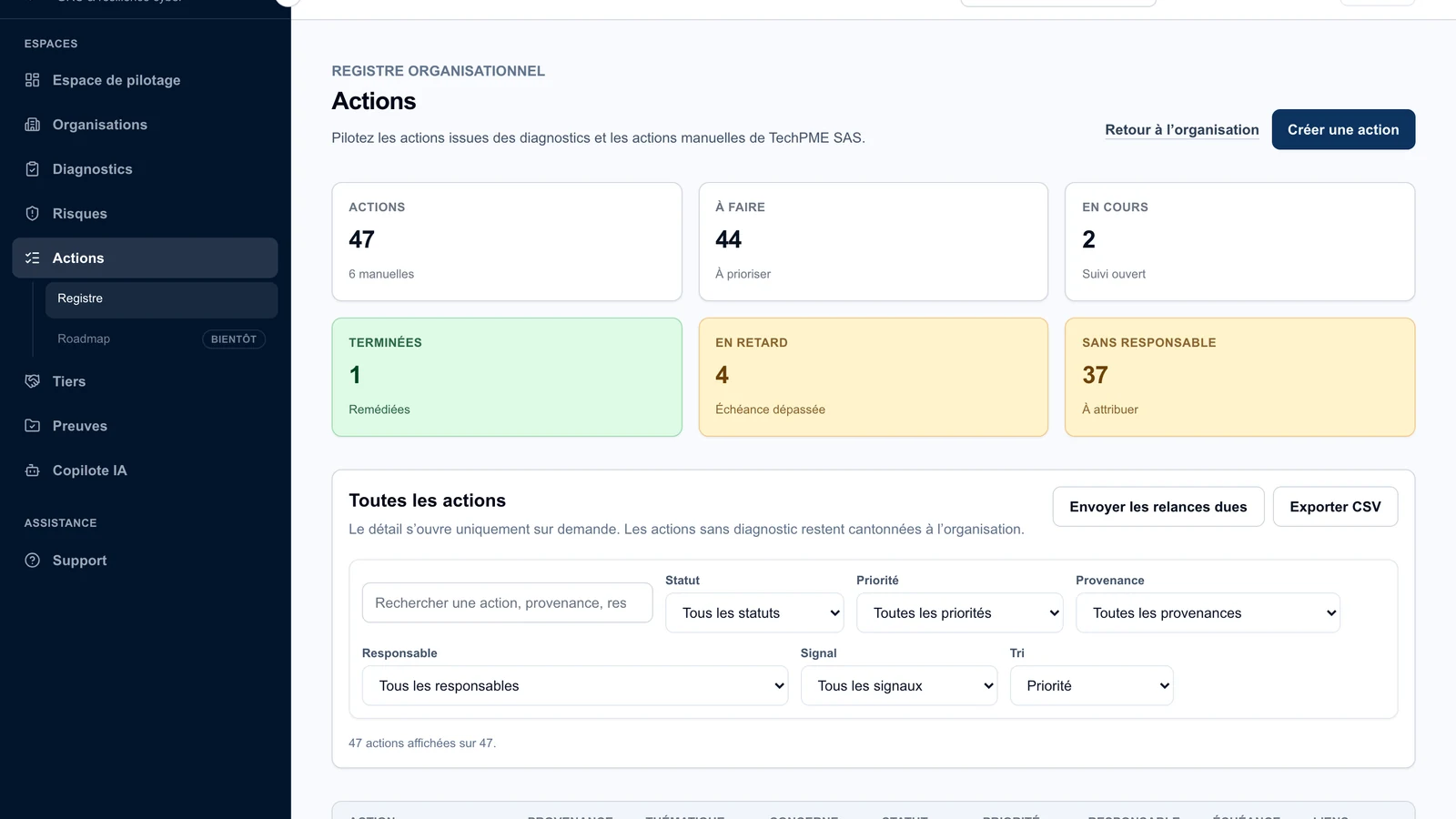Viewport: 1456px width, 819px height.
Task: Click the ASSISTANCE section label
Action: point(60,523)
